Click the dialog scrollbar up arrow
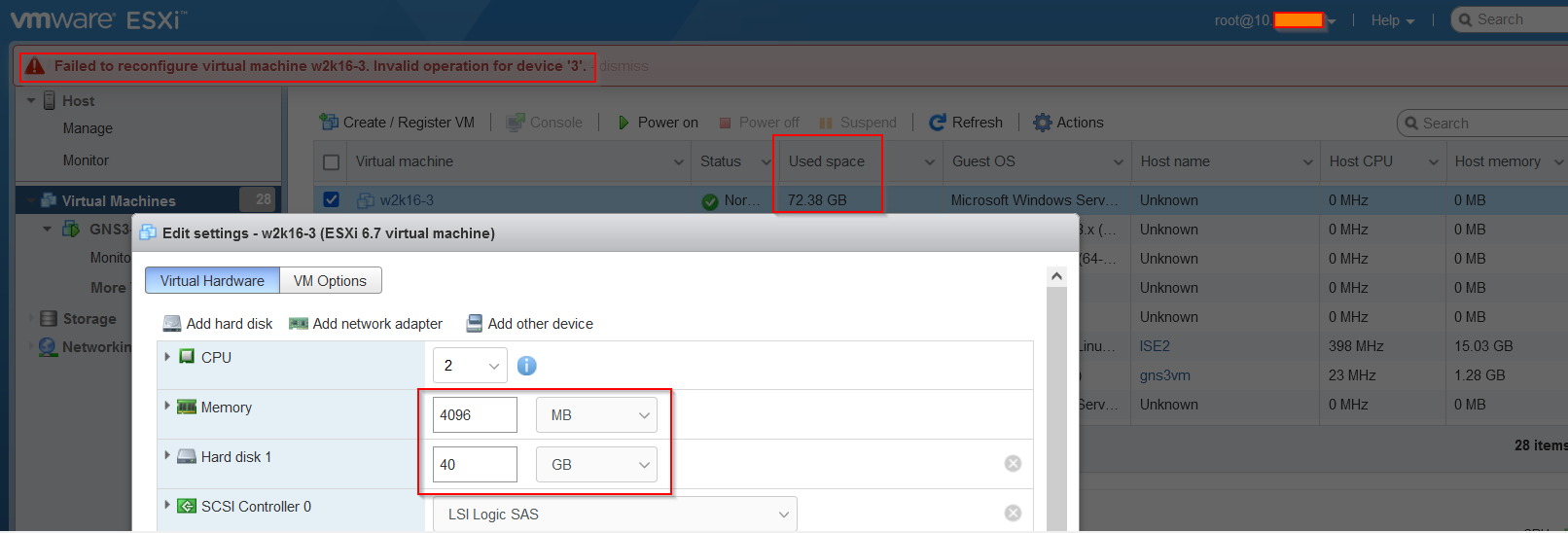Screen dimensions: 1568x533 click(x=1056, y=276)
